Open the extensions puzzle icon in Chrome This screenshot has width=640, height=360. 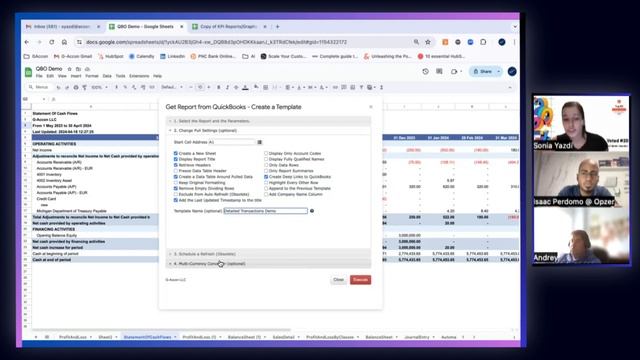point(483,42)
